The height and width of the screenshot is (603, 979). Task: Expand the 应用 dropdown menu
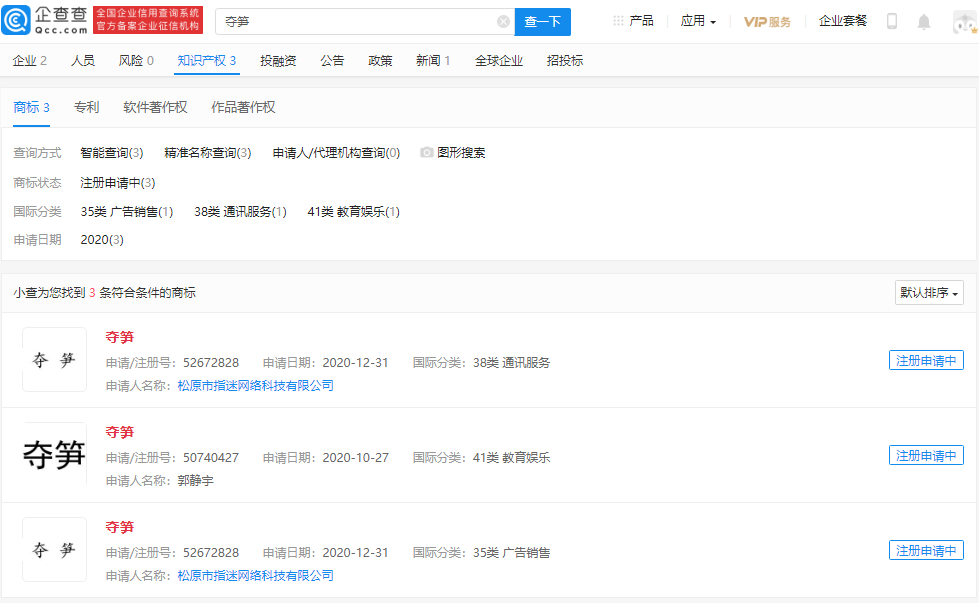point(698,21)
